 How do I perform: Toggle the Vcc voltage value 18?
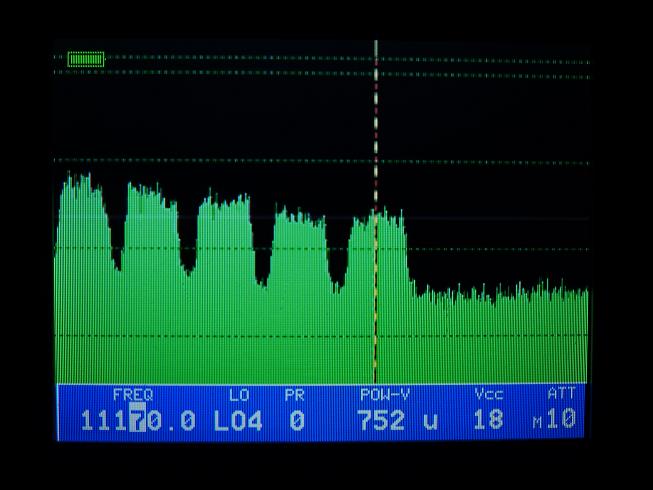(x=488, y=420)
